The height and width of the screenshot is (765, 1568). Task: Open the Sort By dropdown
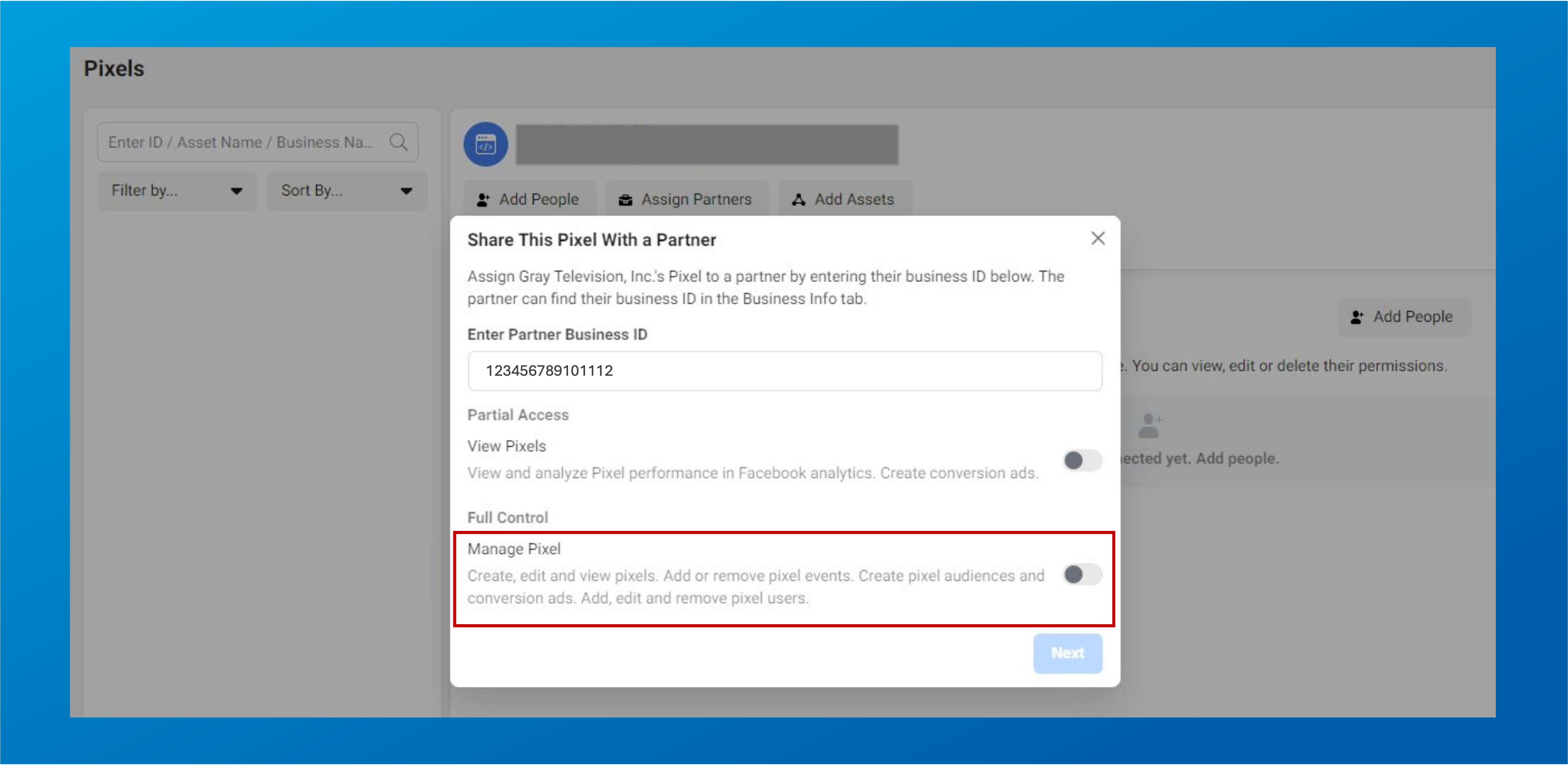[347, 190]
